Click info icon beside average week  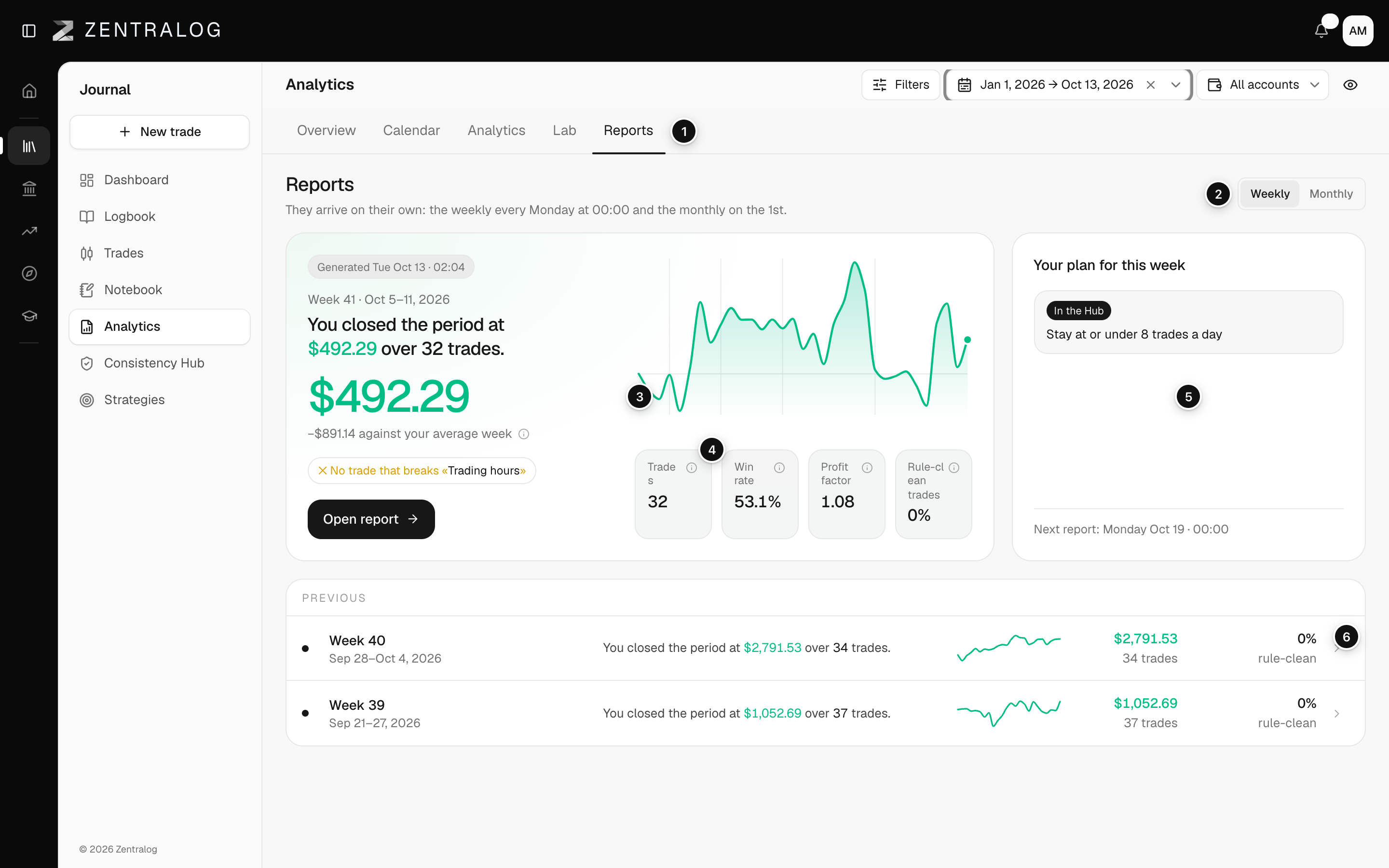pyautogui.click(x=523, y=434)
